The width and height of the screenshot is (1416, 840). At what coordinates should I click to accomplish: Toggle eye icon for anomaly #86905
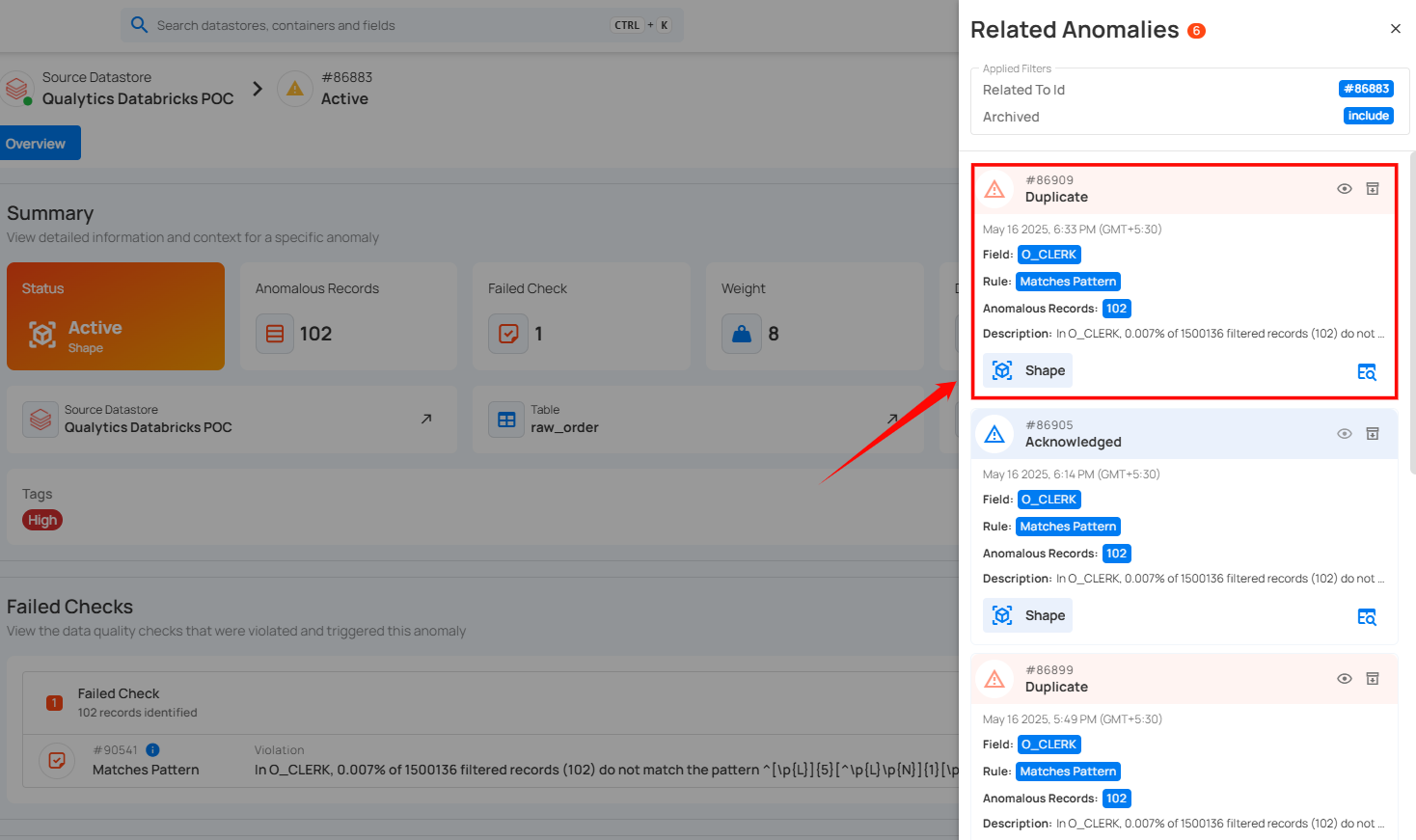click(1345, 434)
